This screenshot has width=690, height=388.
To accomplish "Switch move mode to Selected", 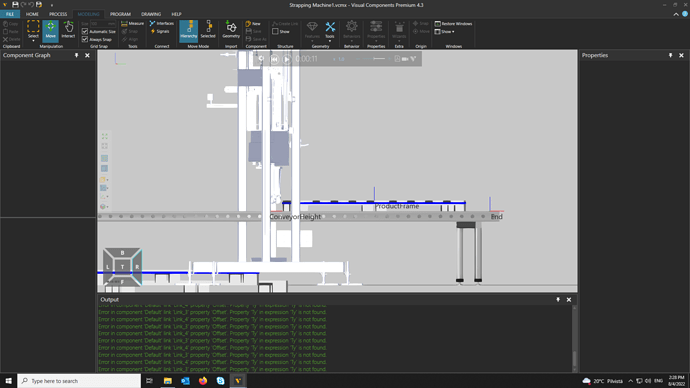I will (208, 30).
